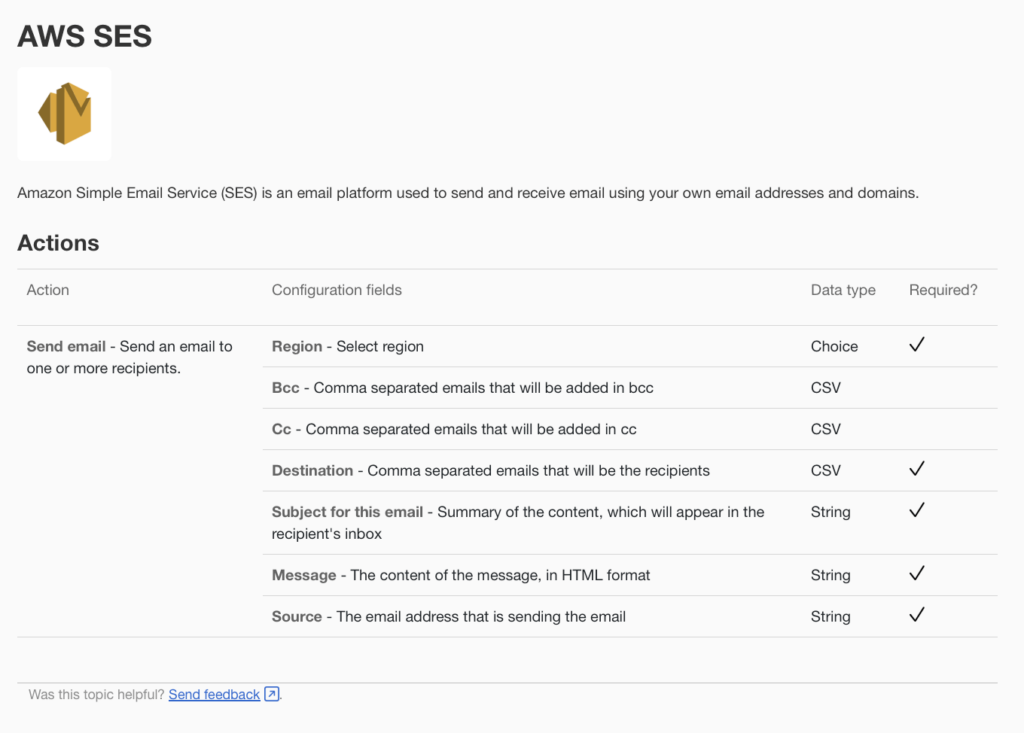Image resolution: width=1024 pixels, height=733 pixels.
Task: Click the 'Was this topic helpful?' text
Action: (96, 694)
